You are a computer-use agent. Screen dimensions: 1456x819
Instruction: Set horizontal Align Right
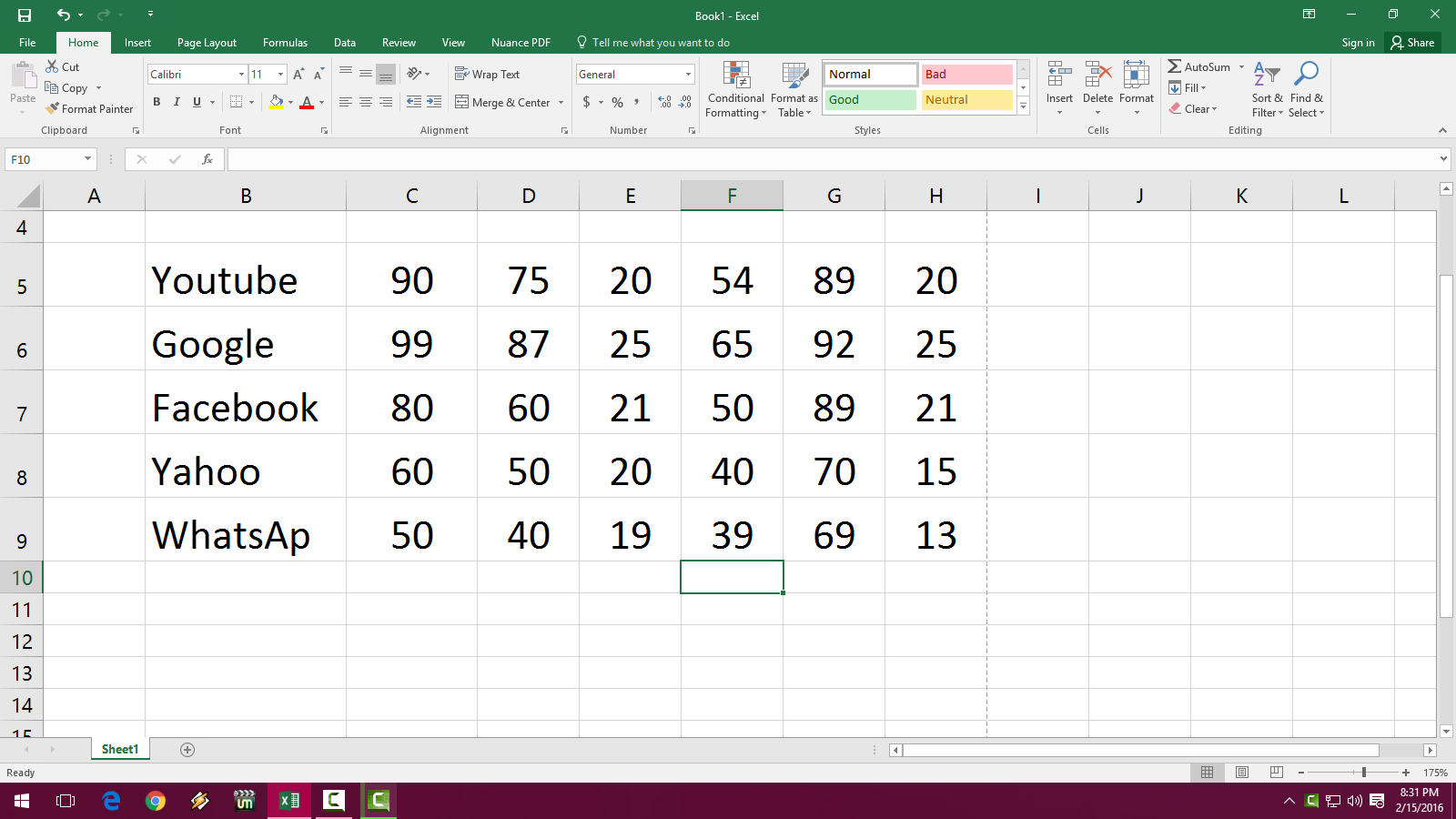386,102
